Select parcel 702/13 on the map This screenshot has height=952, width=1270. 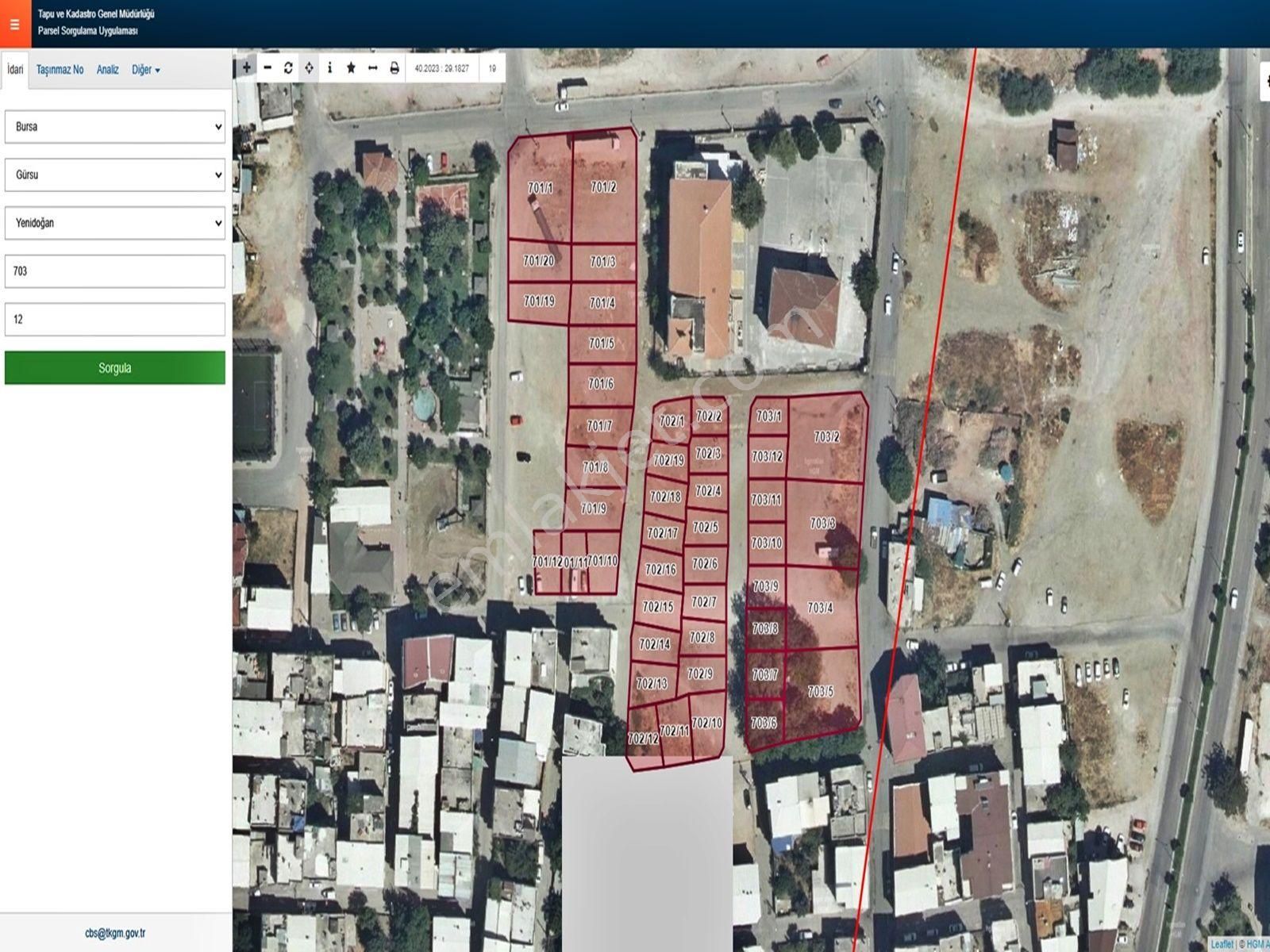652,683
